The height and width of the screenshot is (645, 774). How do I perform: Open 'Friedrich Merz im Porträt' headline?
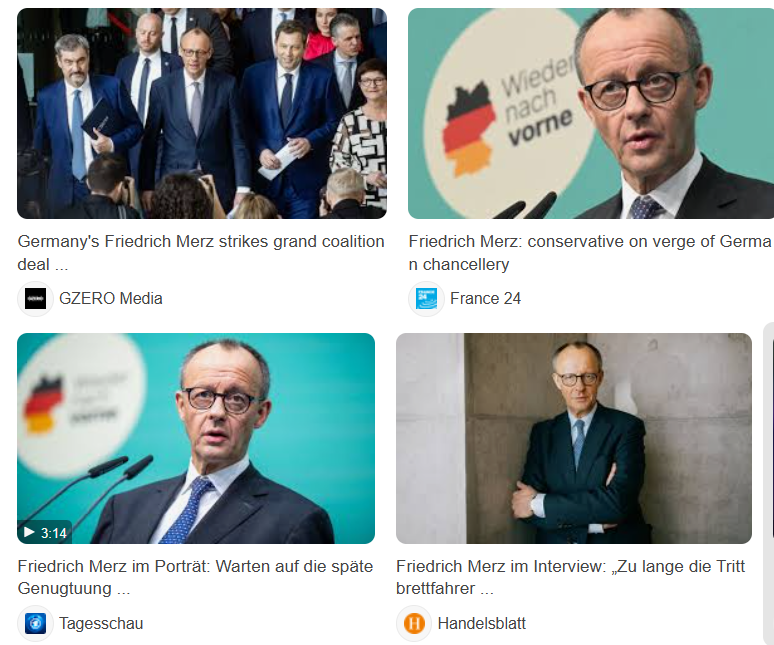(195, 577)
